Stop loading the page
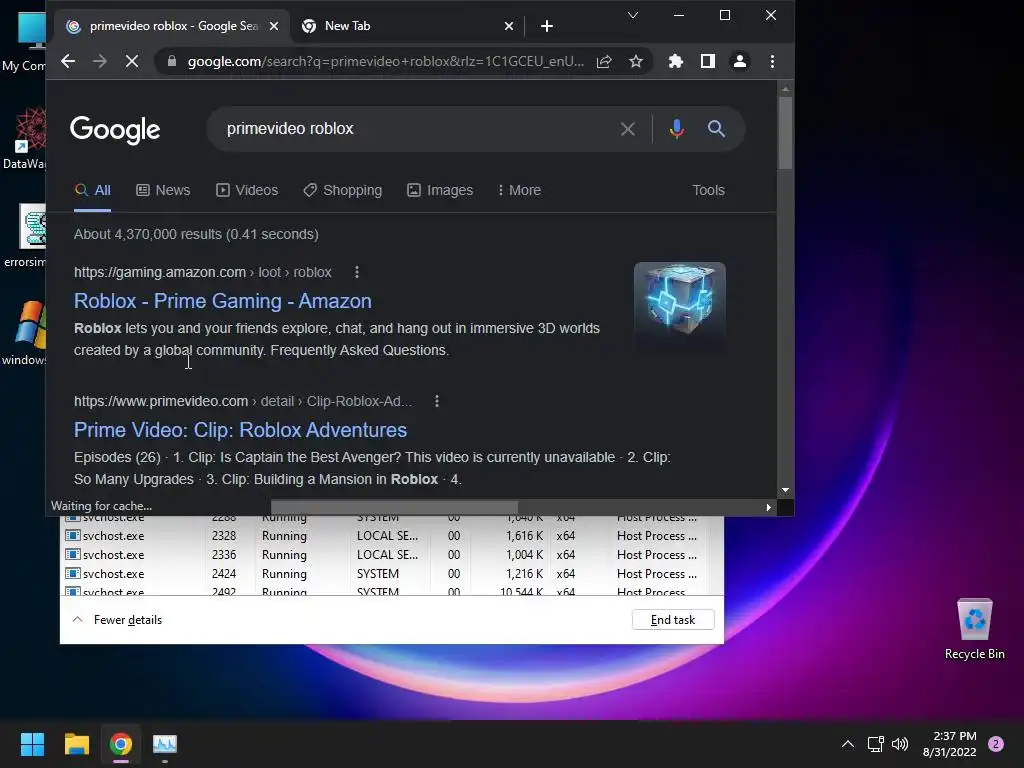The height and width of the screenshot is (768, 1024). click(132, 61)
